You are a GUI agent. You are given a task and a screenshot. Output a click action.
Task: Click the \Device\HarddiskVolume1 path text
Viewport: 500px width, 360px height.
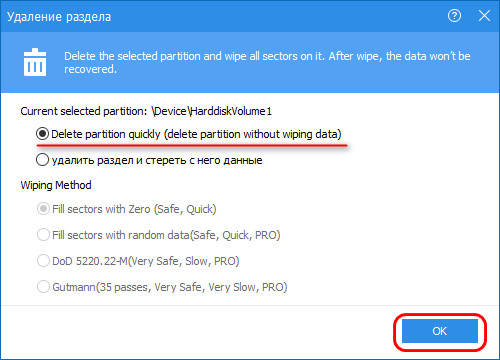211,111
